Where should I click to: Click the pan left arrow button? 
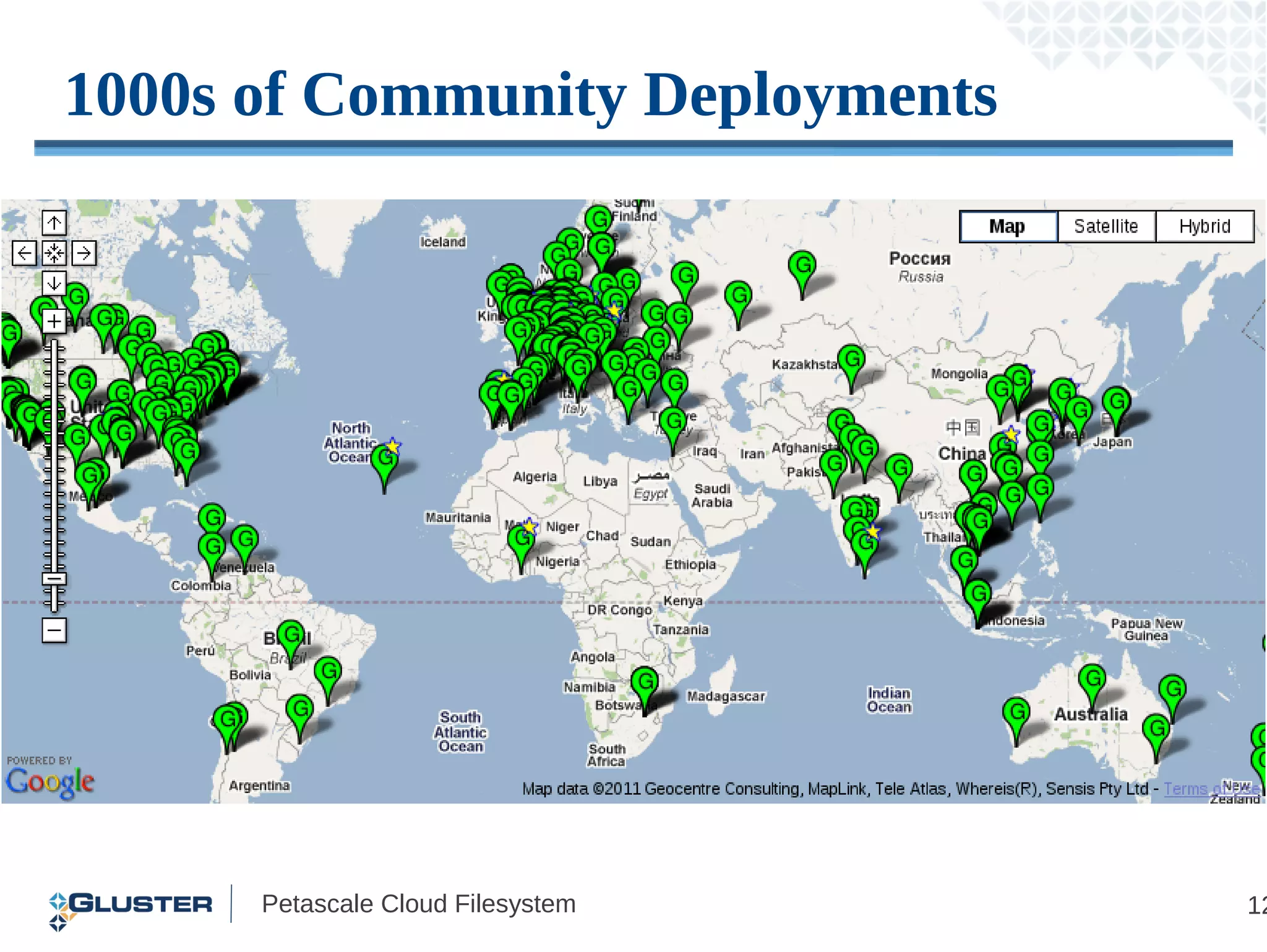point(24,253)
